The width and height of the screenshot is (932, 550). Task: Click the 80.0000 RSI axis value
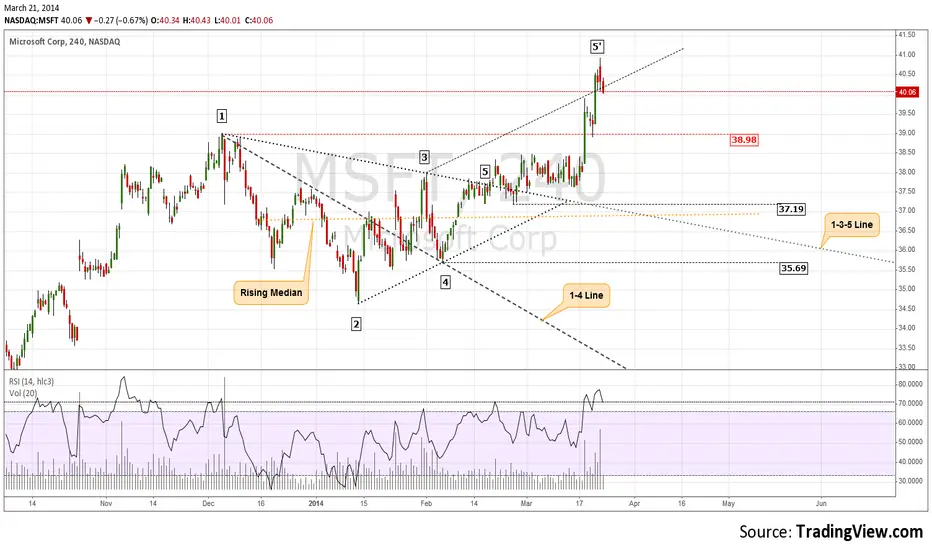coord(910,384)
